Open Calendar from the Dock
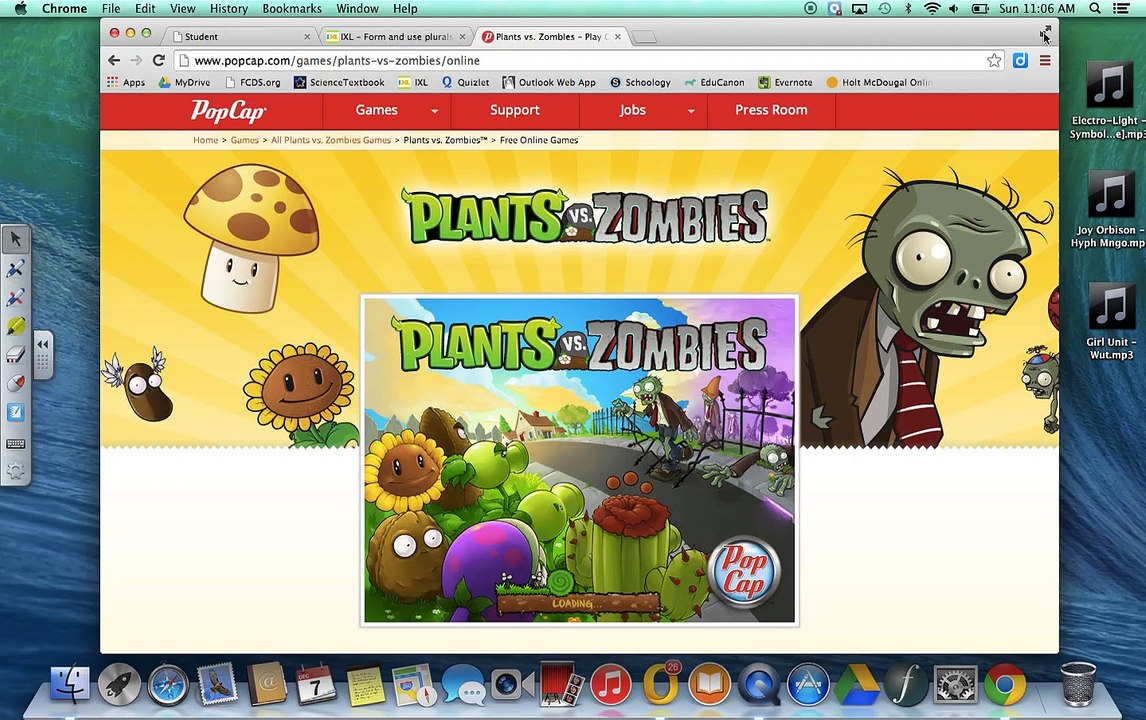The width and height of the screenshot is (1146, 720). point(316,685)
